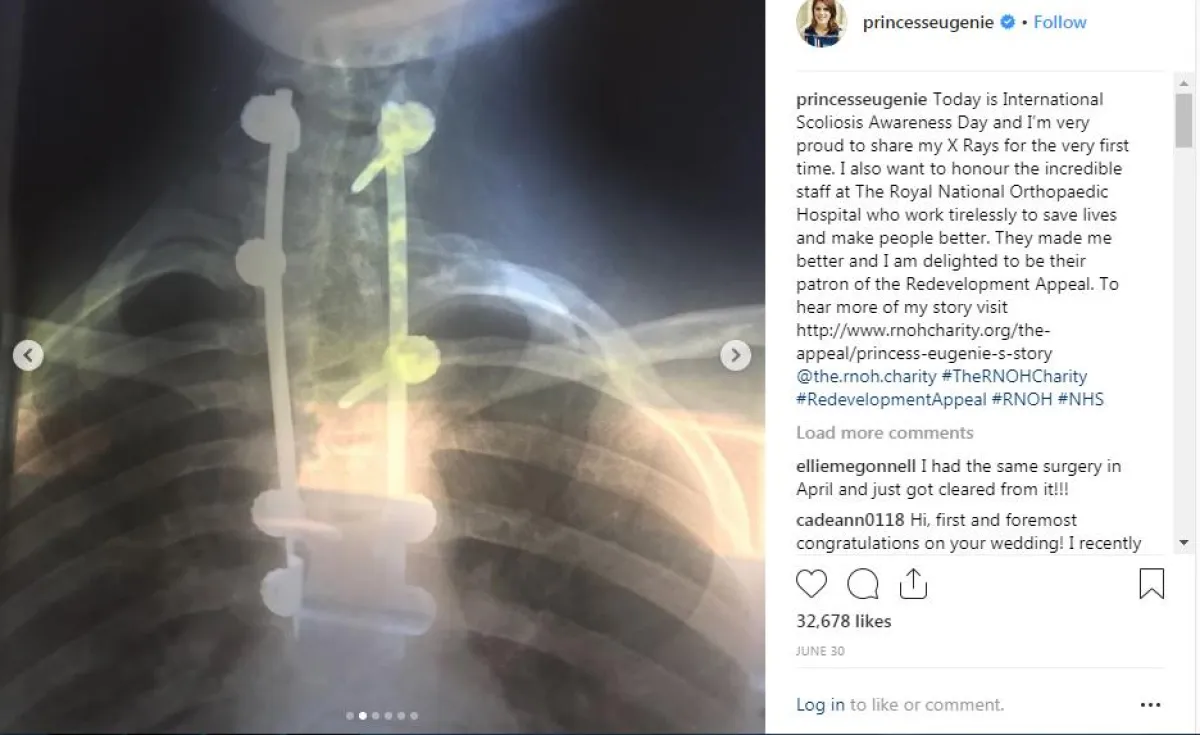Share the post via share icon
The height and width of the screenshot is (735, 1200).
pyautogui.click(x=913, y=584)
